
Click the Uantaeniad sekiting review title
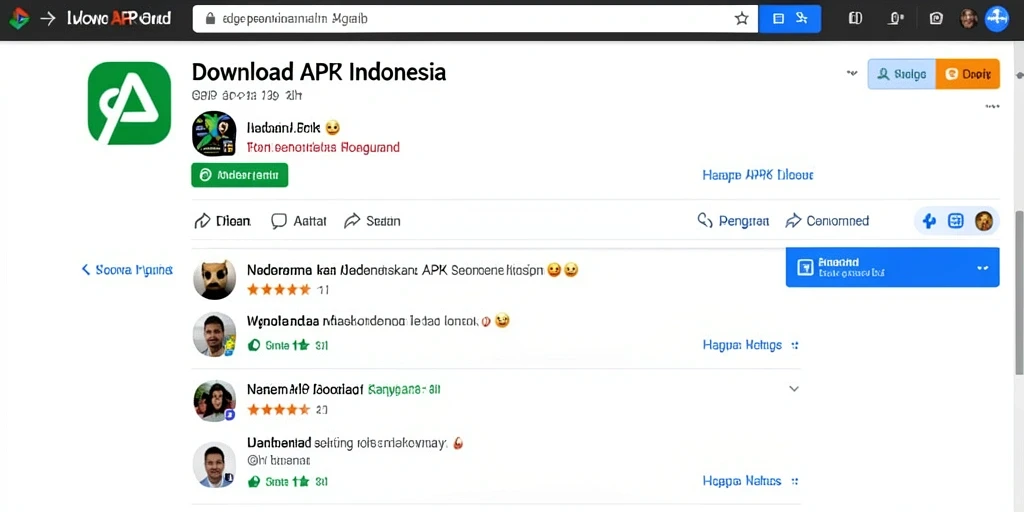(347, 443)
